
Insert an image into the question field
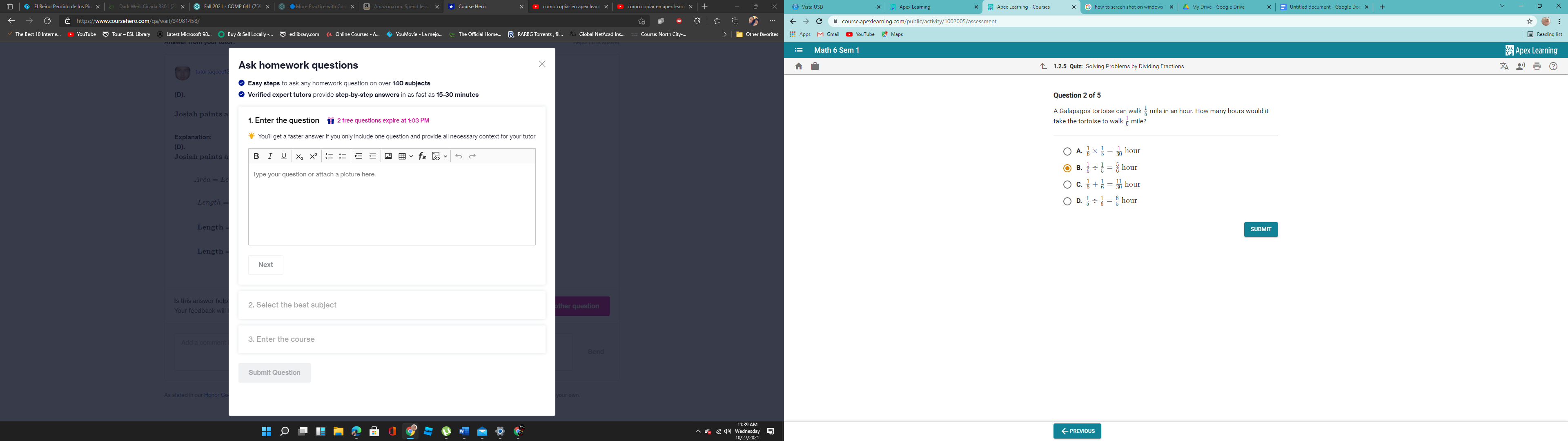(388, 156)
